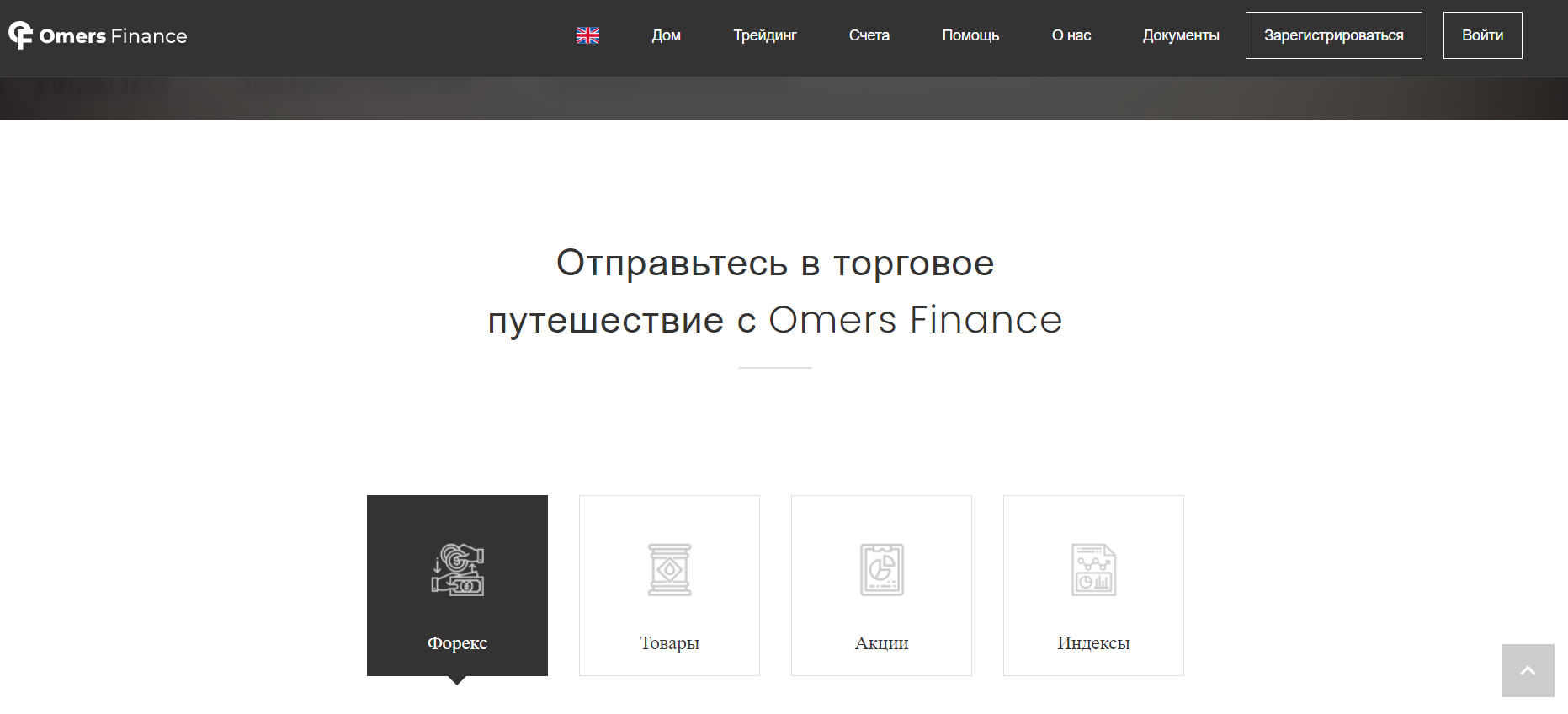1568x714 pixels.
Task: Open the Дом menu item
Action: point(666,35)
